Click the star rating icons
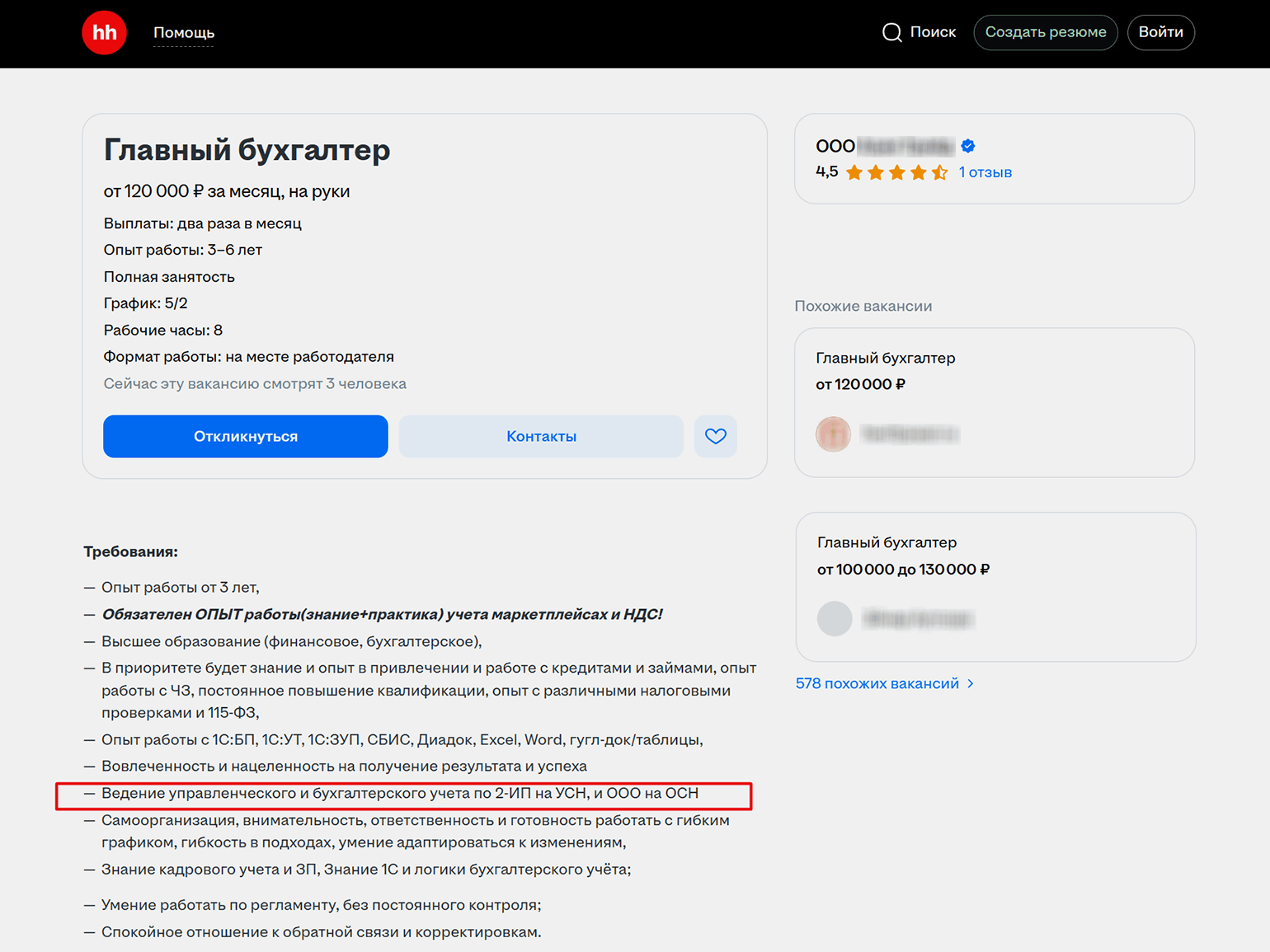The height and width of the screenshot is (952, 1270). 896,172
